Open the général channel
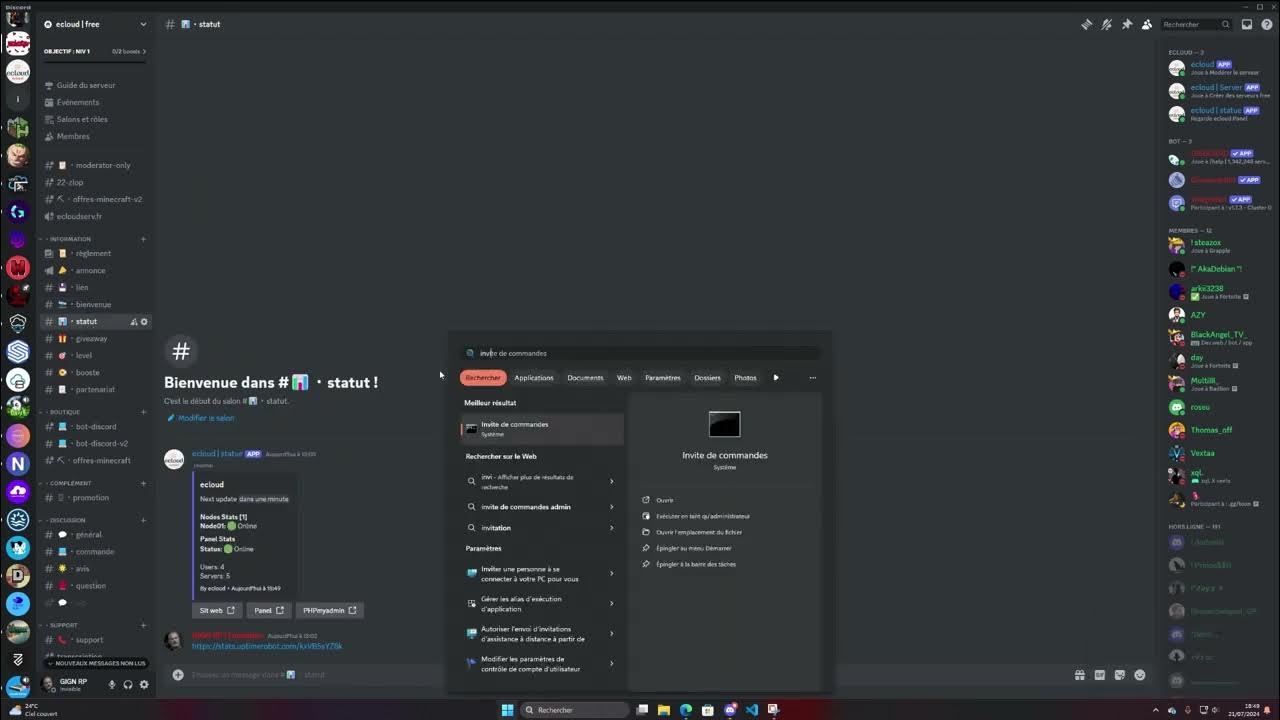The width and height of the screenshot is (1280, 720). pyautogui.click(x=96, y=534)
